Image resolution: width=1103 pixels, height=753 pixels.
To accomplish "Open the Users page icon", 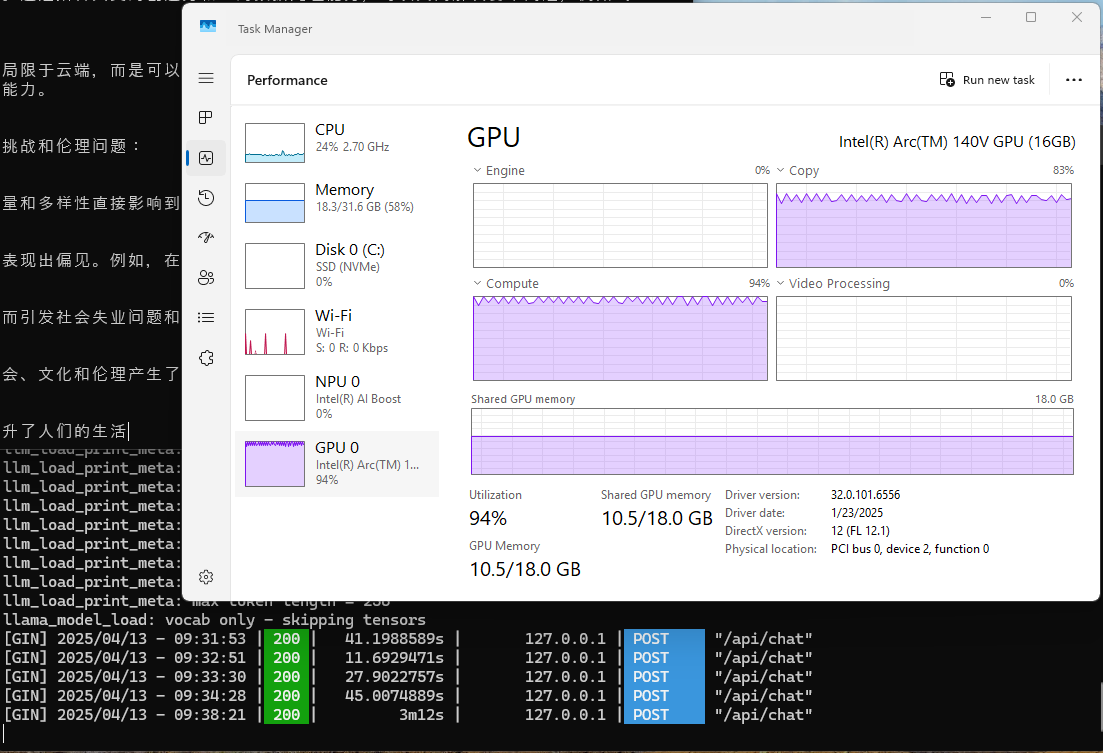I will tap(206, 277).
